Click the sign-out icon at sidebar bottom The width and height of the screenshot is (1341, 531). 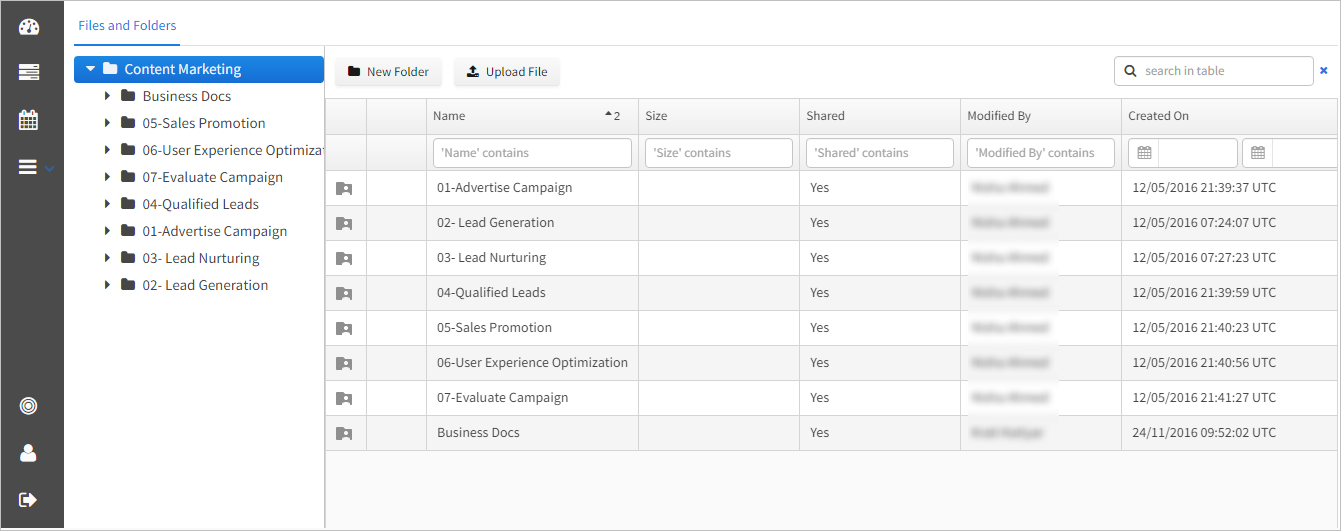(x=28, y=499)
